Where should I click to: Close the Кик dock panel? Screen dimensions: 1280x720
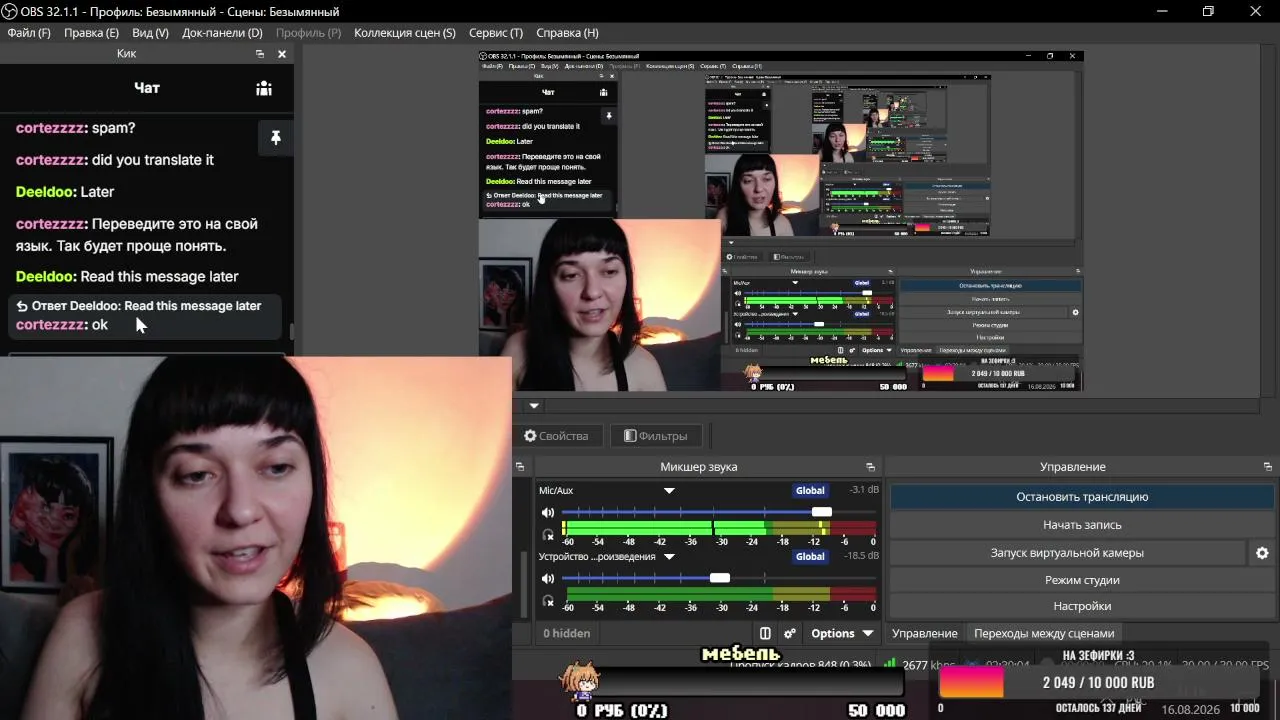coord(282,54)
